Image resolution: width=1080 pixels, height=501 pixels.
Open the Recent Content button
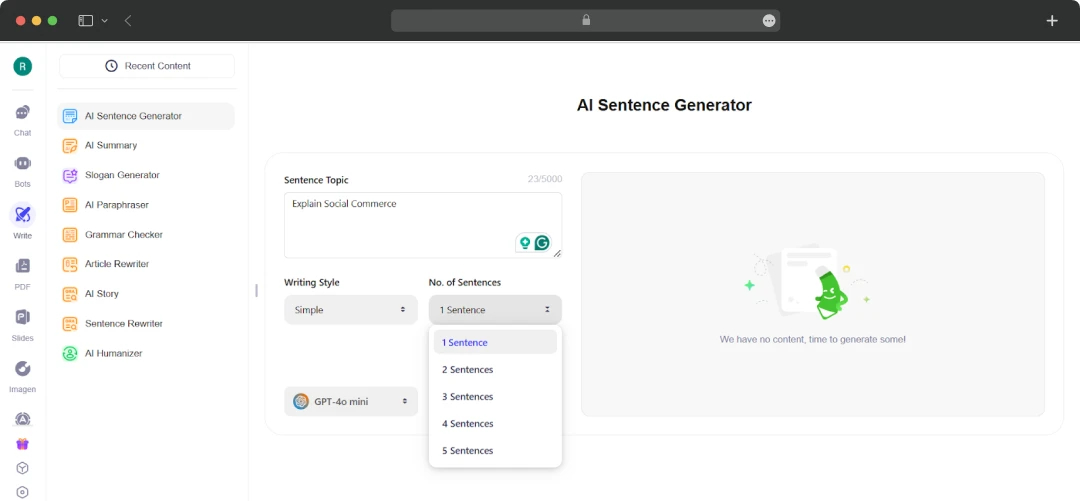pos(147,66)
